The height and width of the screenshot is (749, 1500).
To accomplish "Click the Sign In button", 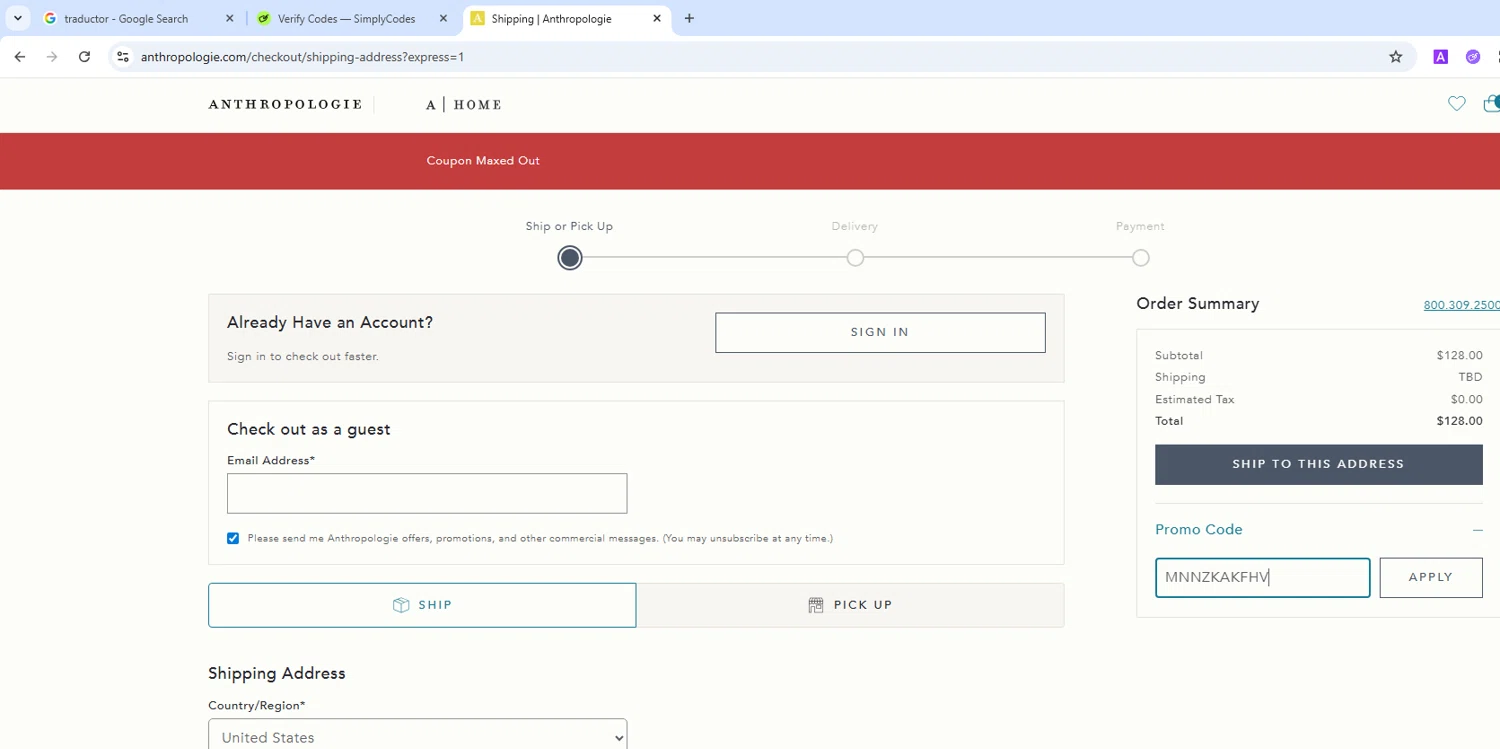I will point(880,332).
